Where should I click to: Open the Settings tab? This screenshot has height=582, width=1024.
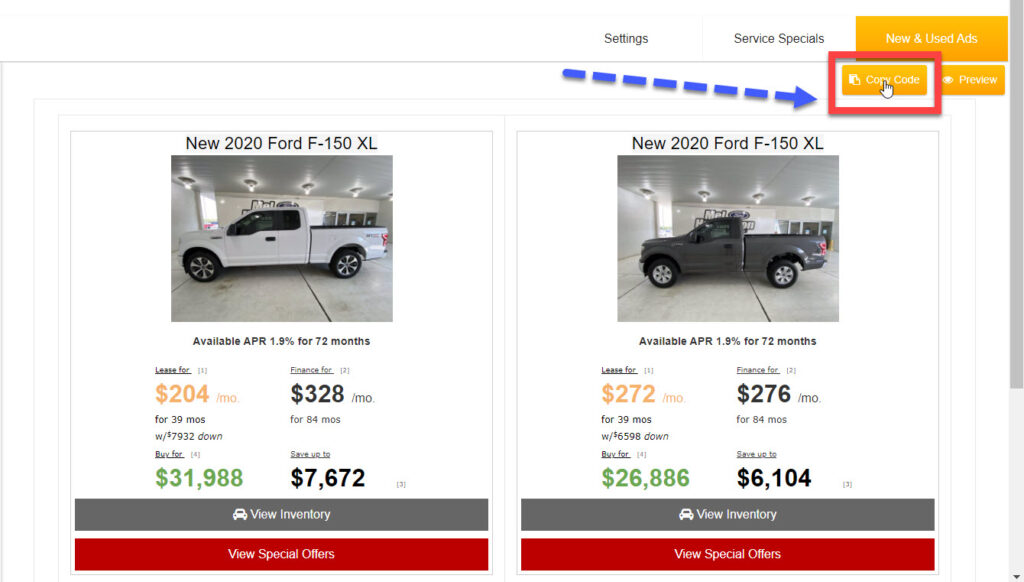click(x=626, y=39)
